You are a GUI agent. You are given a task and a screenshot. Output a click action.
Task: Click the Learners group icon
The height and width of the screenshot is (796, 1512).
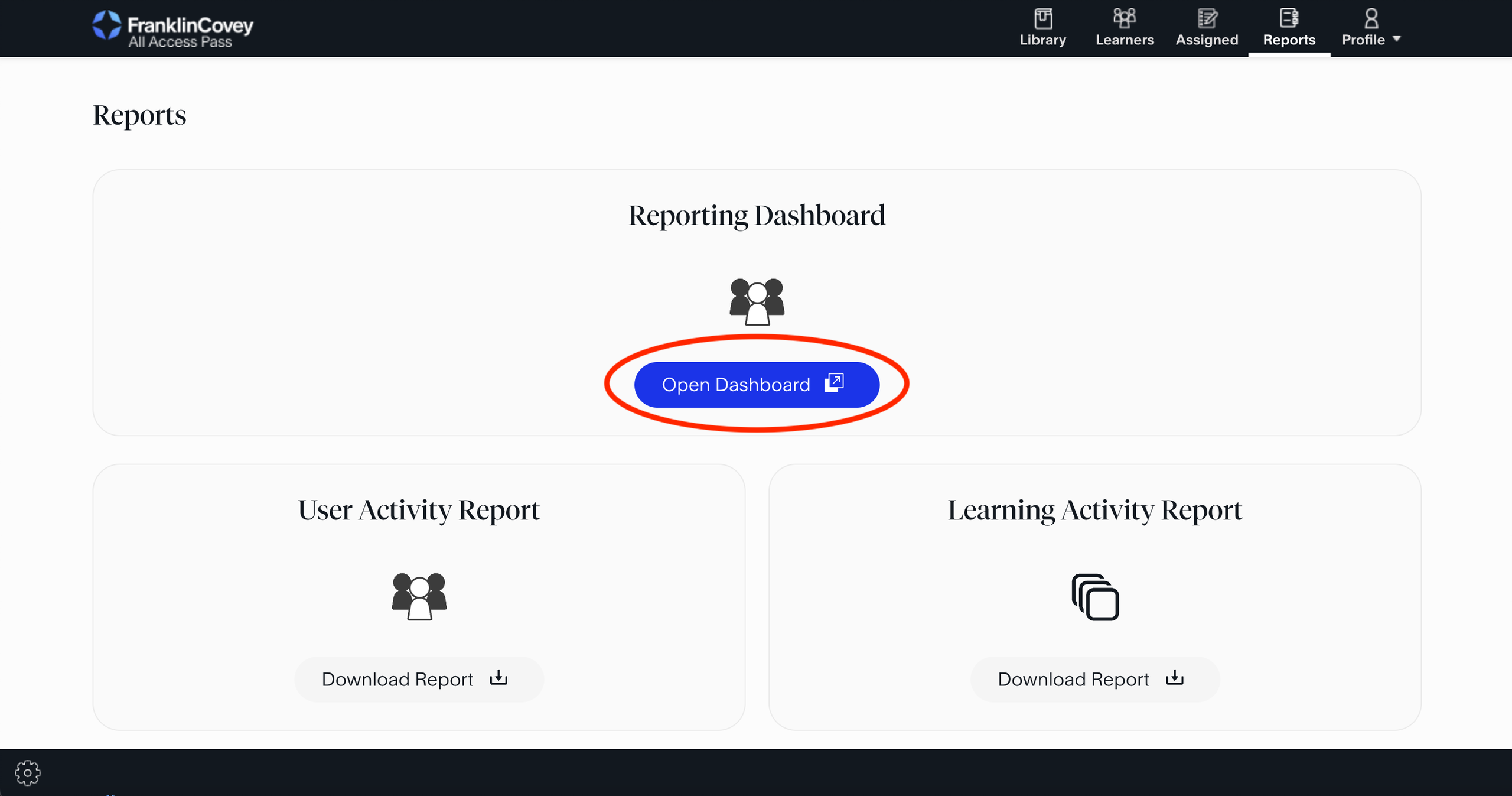click(1125, 18)
